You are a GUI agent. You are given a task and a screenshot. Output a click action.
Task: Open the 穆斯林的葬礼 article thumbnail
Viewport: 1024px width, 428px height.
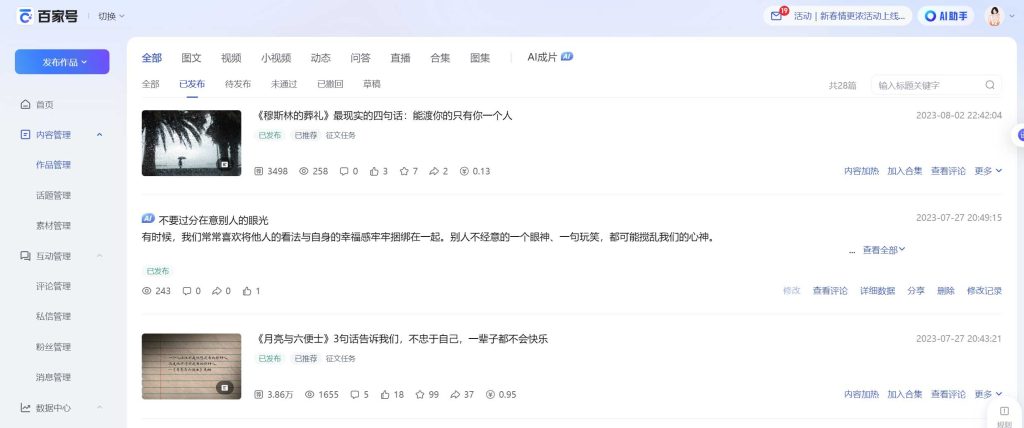click(x=191, y=143)
